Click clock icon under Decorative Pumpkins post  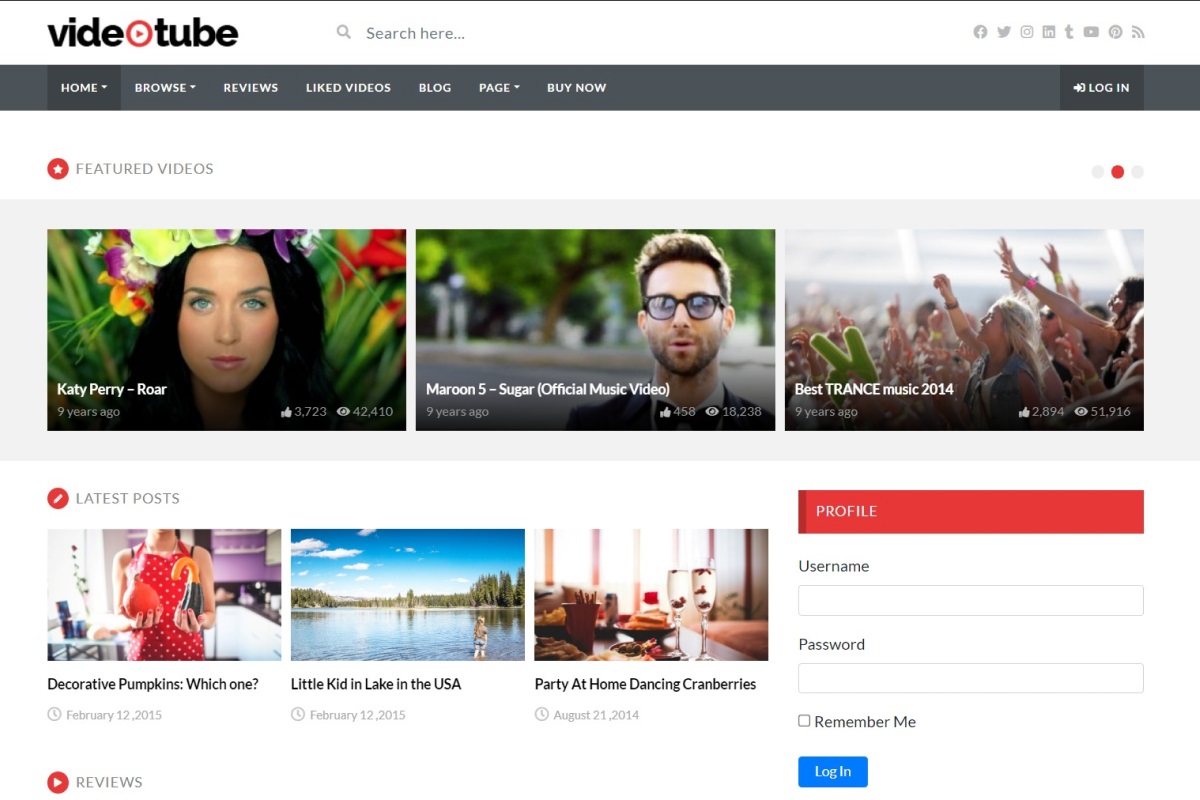(x=54, y=714)
